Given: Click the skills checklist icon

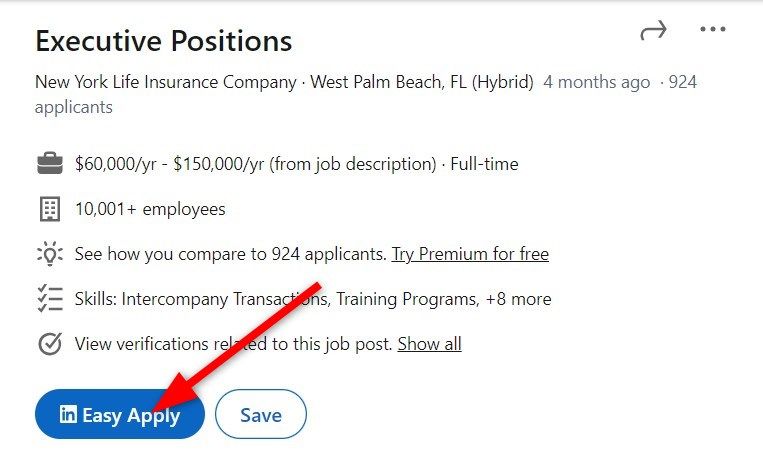Looking at the screenshot, I should (50, 298).
